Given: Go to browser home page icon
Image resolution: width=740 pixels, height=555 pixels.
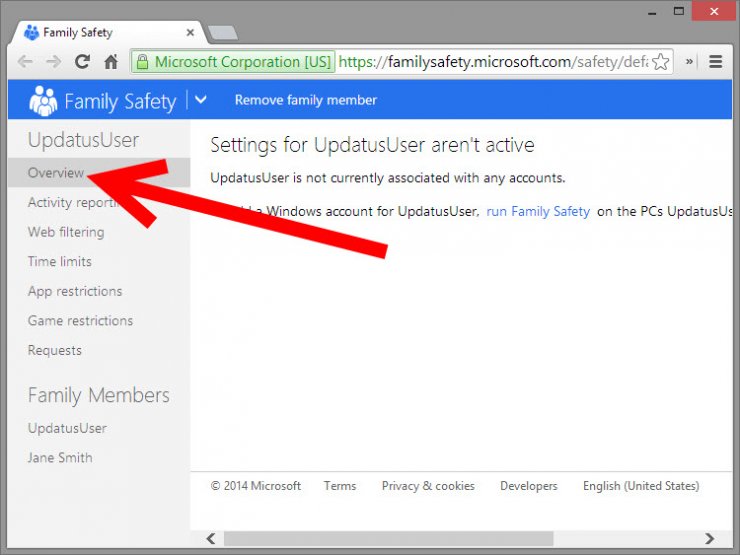Looking at the screenshot, I should [111, 62].
